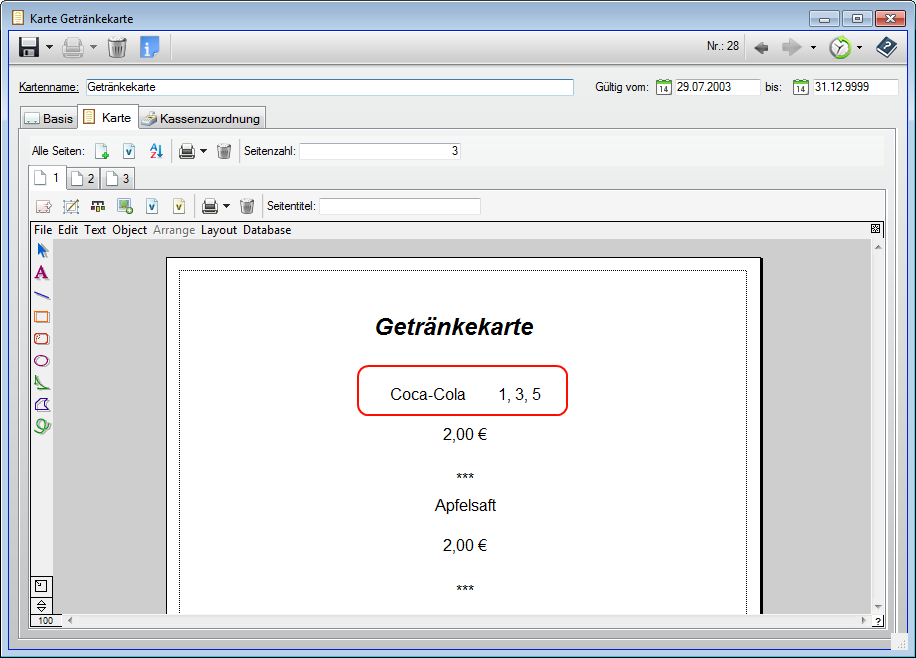Screen dimensions: 916x658
Task: Select the line drawing tool
Action: (x=41, y=295)
